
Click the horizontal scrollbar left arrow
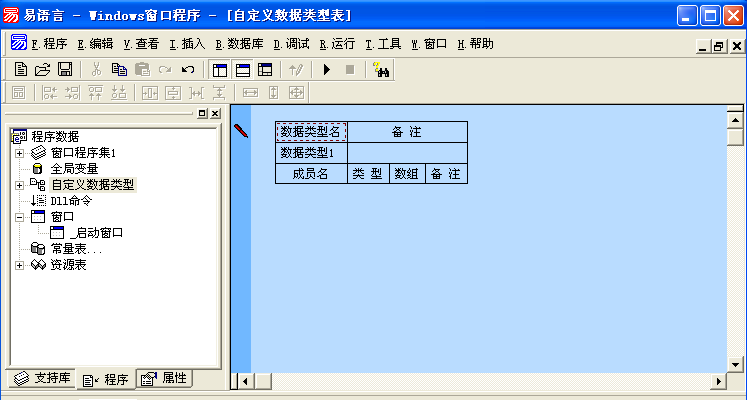tap(241, 381)
